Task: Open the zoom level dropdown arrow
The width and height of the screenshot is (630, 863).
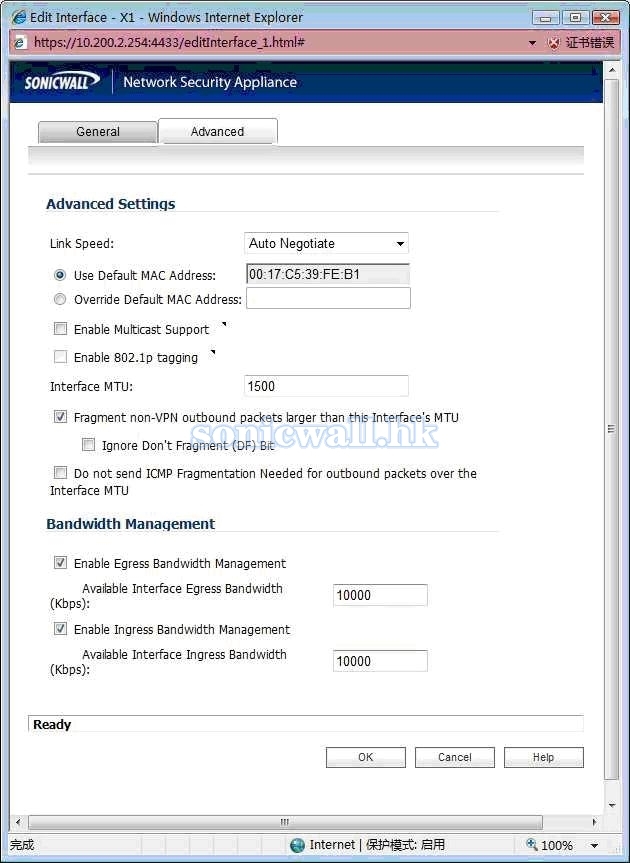Action: 594,845
